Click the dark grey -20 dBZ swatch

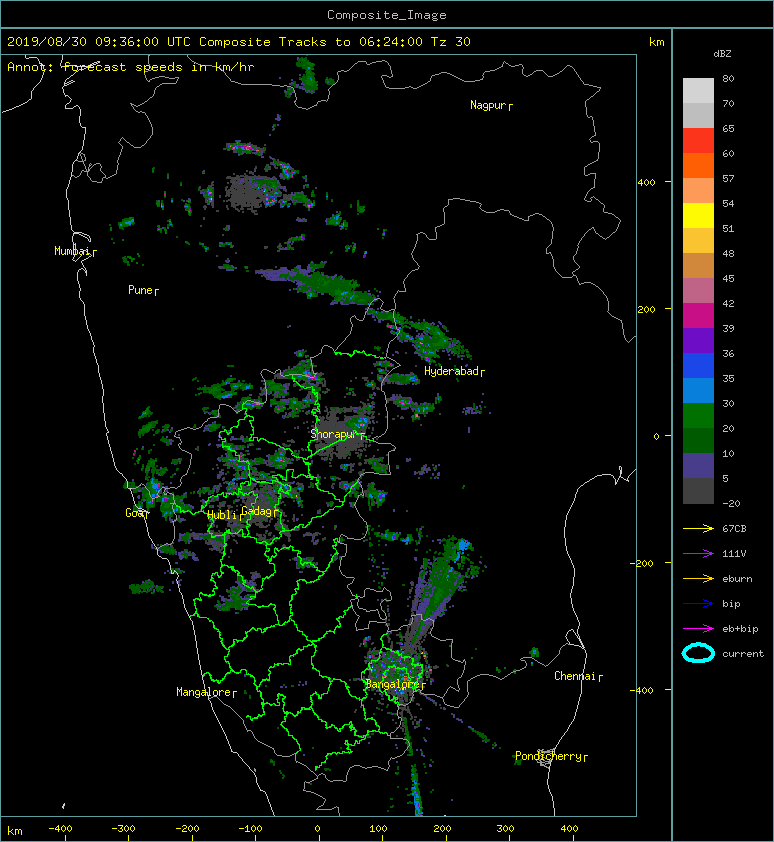pyautogui.click(x=698, y=491)
